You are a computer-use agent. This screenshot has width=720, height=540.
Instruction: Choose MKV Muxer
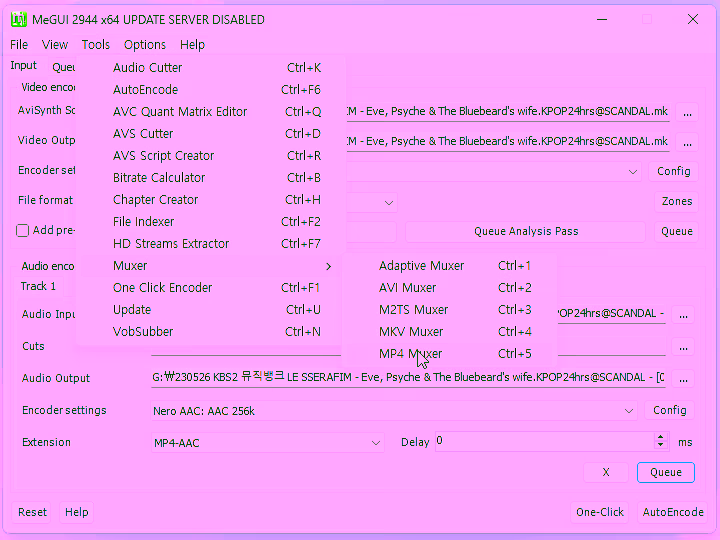(x=450, y=332)
